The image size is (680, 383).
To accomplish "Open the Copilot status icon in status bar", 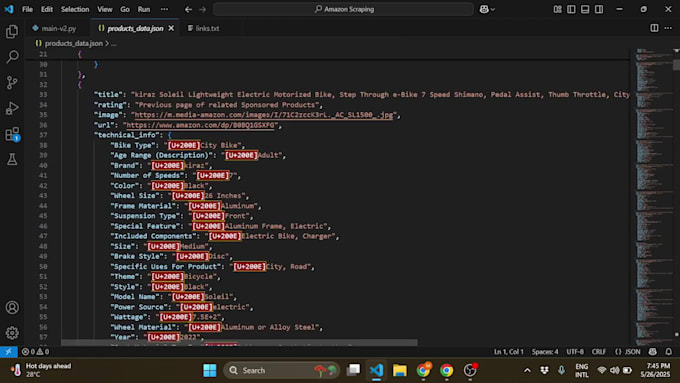I will pos(653,352).
